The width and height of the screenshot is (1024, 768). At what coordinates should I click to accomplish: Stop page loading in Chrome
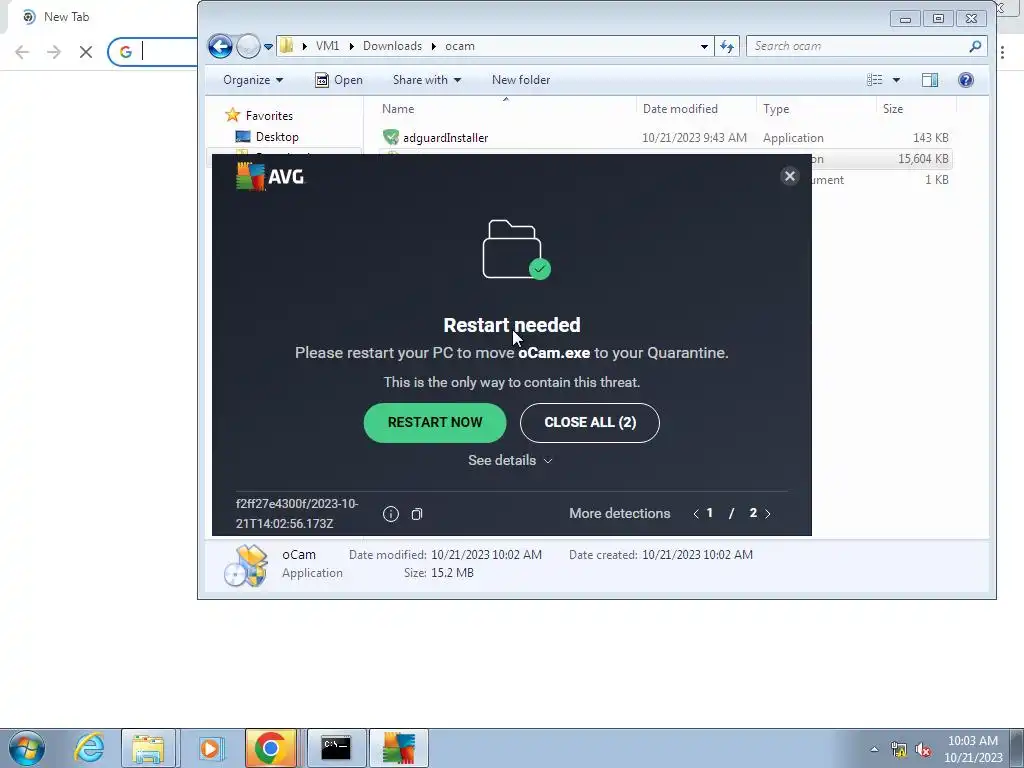pos(86,52)
